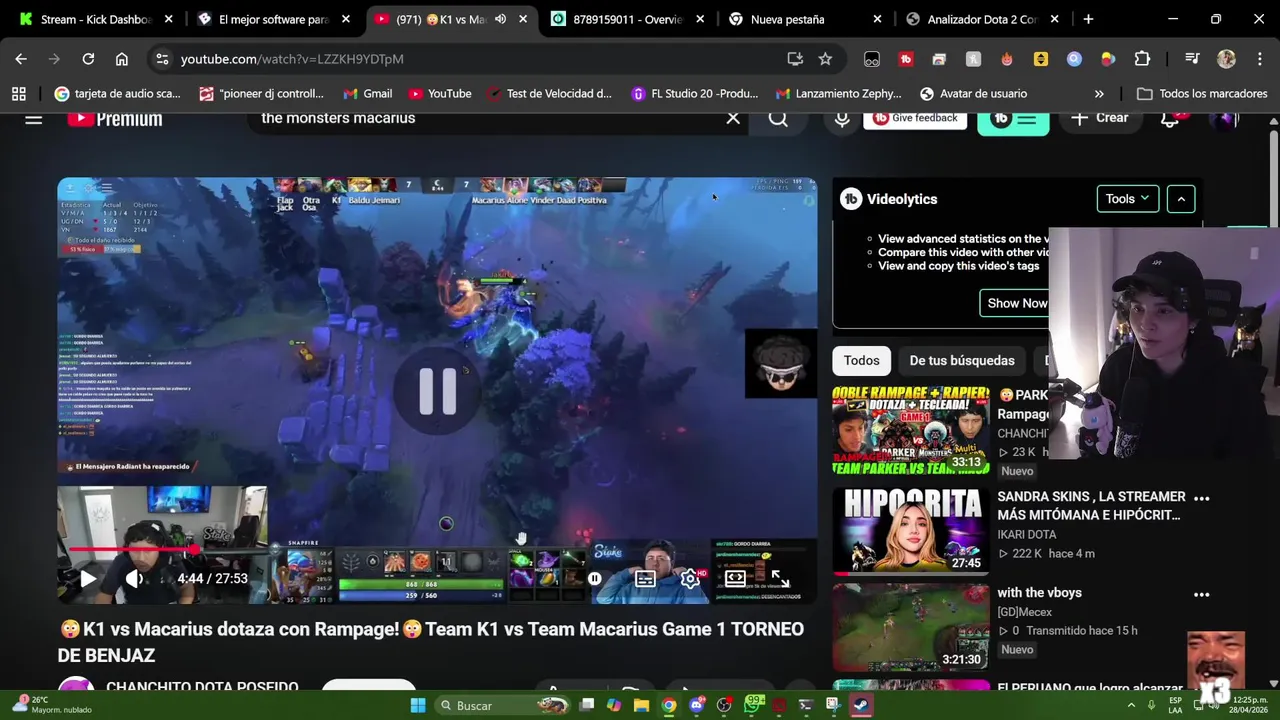This screenshot has height=720, width=1280.
Task: Open more options for with the vboys
Action: coord(1202,594)
